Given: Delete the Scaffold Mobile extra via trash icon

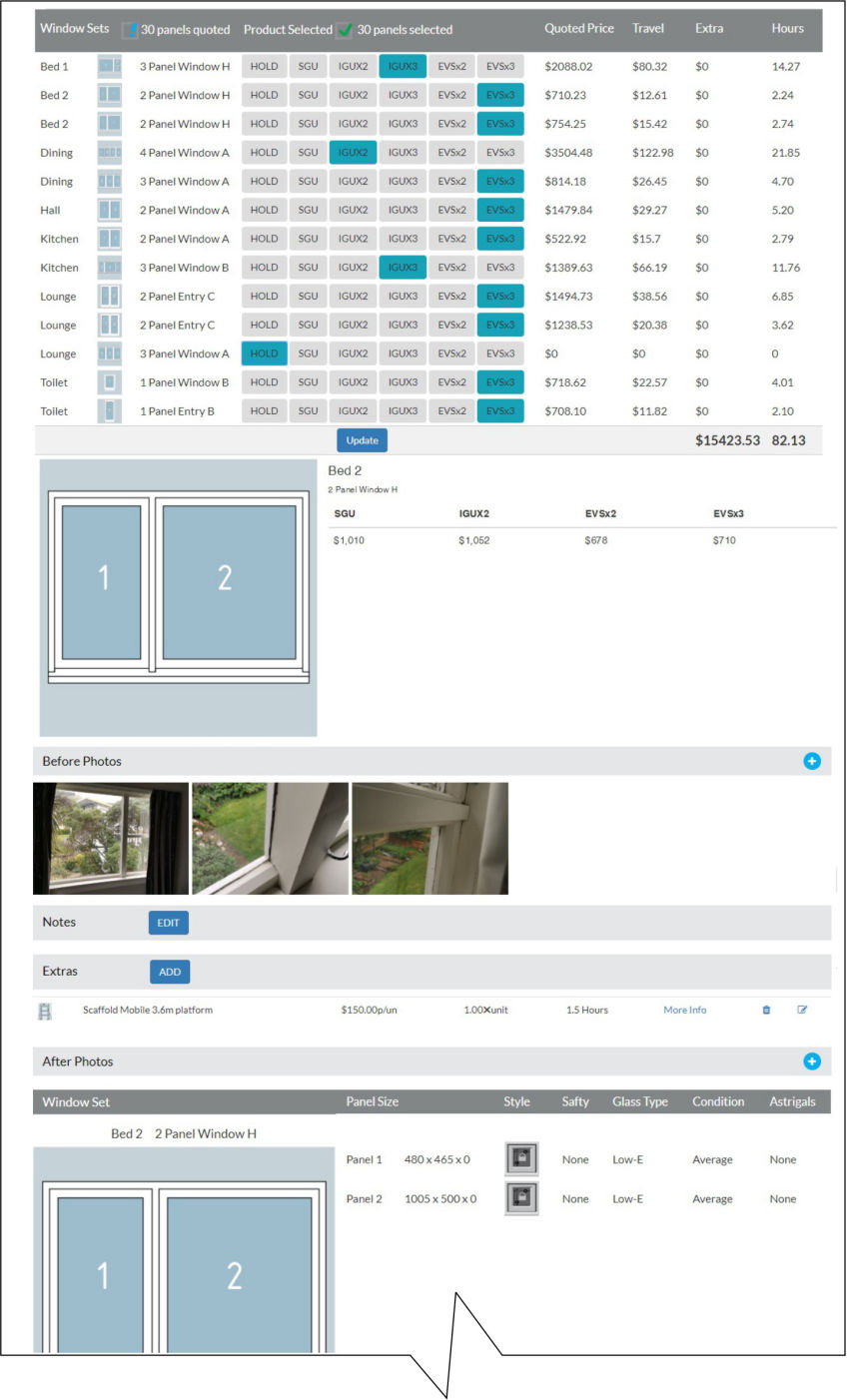Looking at the screenshot, I should click(x=766, y=1010).
